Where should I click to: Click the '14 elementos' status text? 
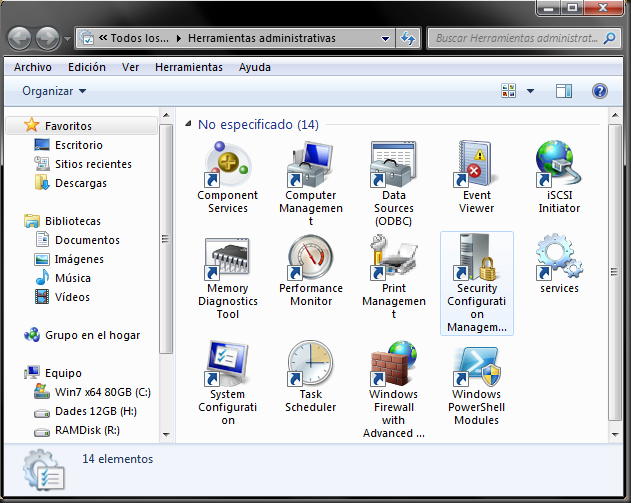pyautogui.click(x=118, y=459)
